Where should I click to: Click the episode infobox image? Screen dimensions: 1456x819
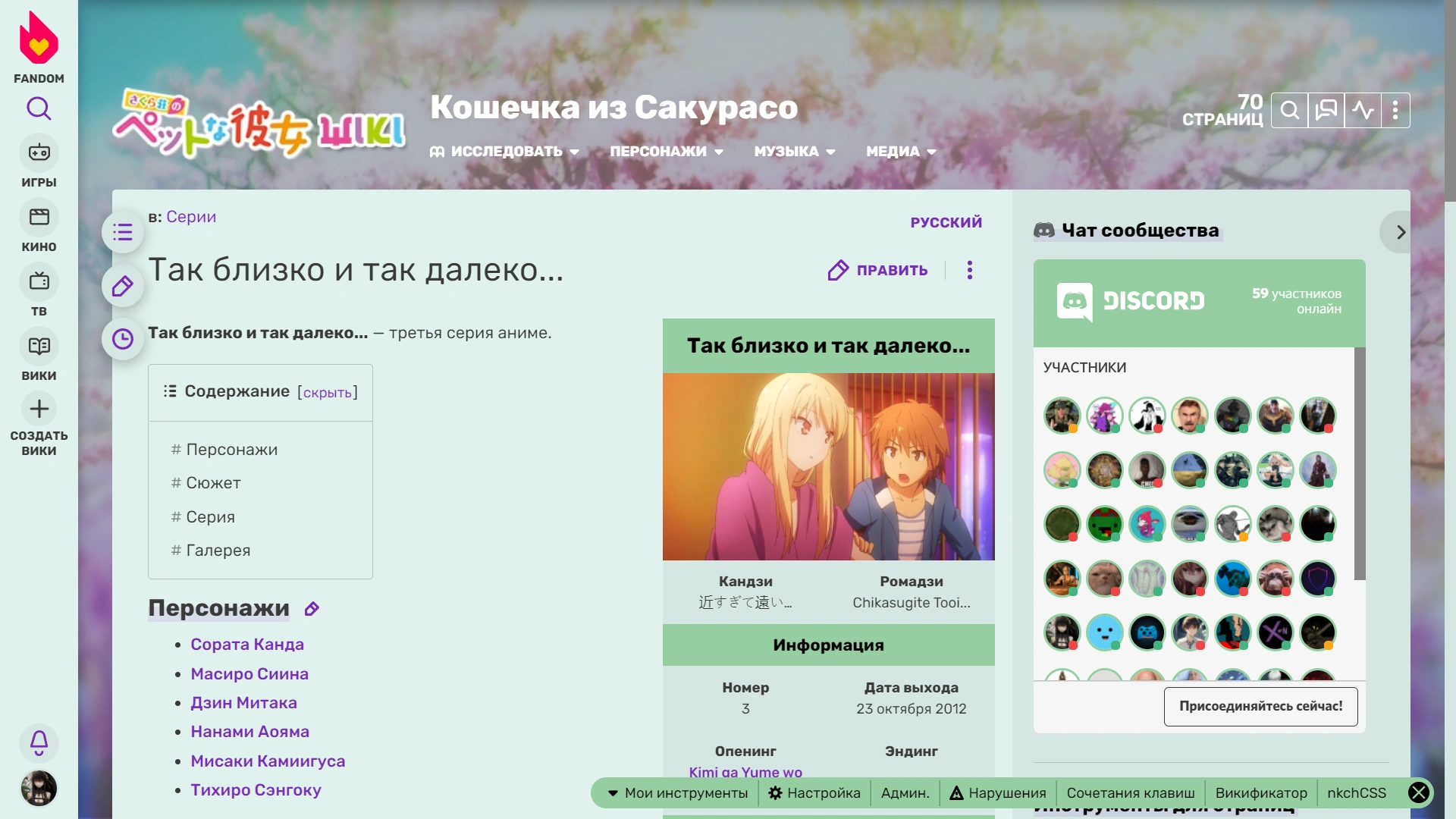[828, 466]
